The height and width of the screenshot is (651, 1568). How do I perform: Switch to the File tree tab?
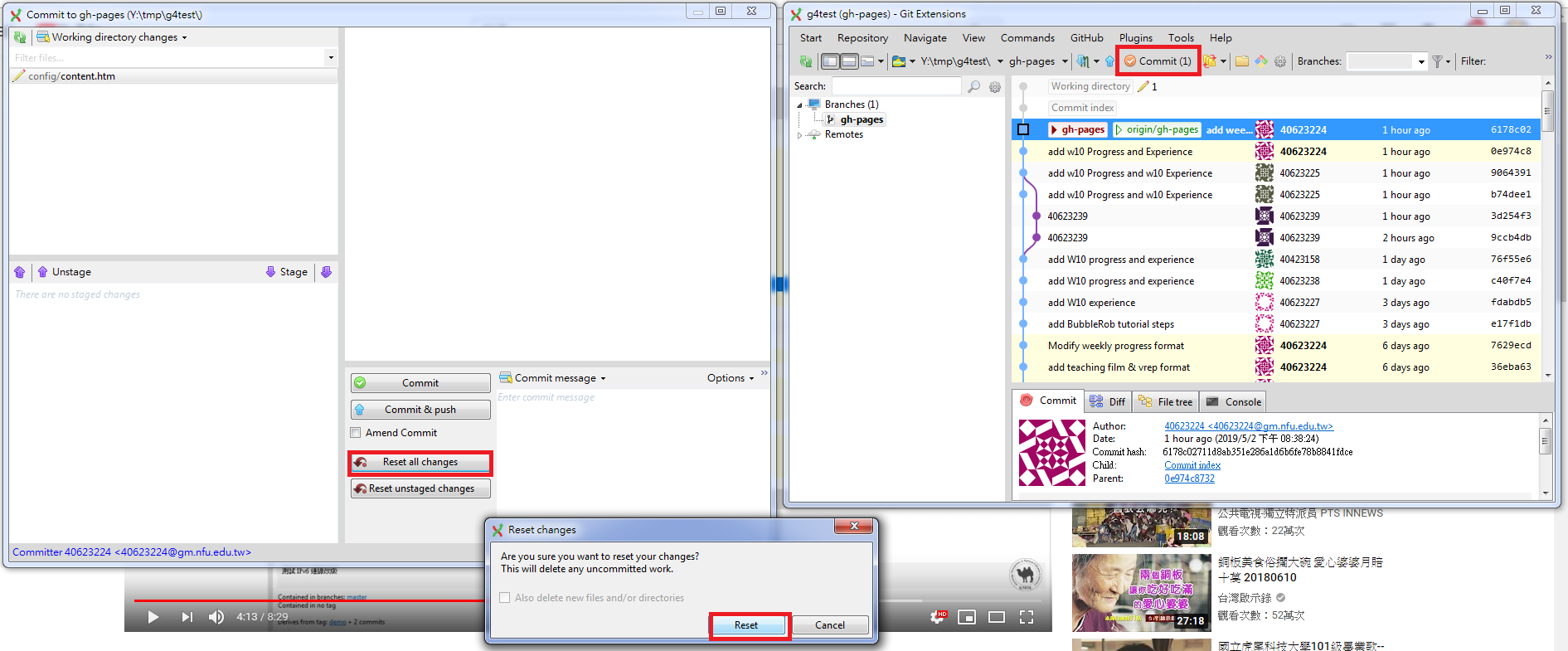1165,402
